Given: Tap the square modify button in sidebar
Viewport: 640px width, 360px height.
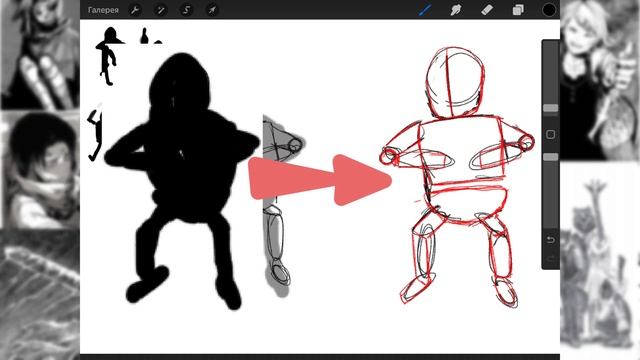Looking at the screenshot, I should (x=550, y=134).
